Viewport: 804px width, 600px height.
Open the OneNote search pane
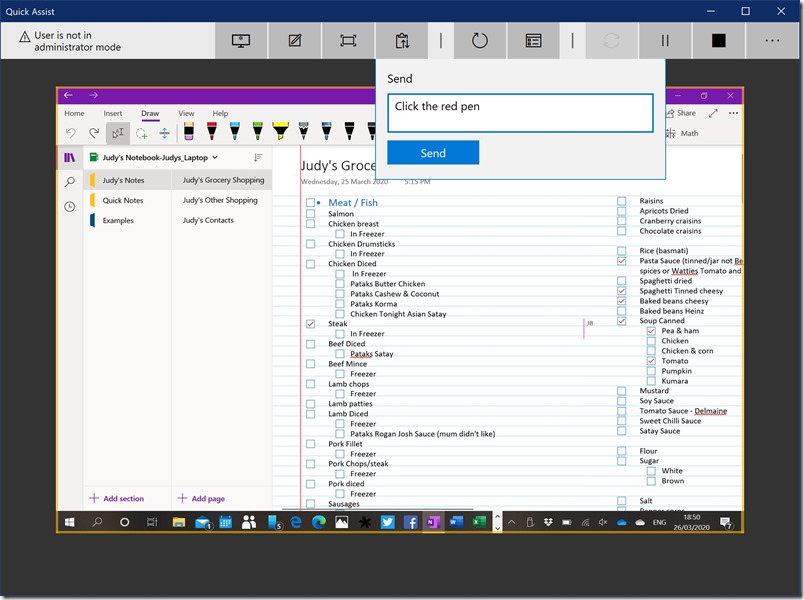[x=69, y=182]
